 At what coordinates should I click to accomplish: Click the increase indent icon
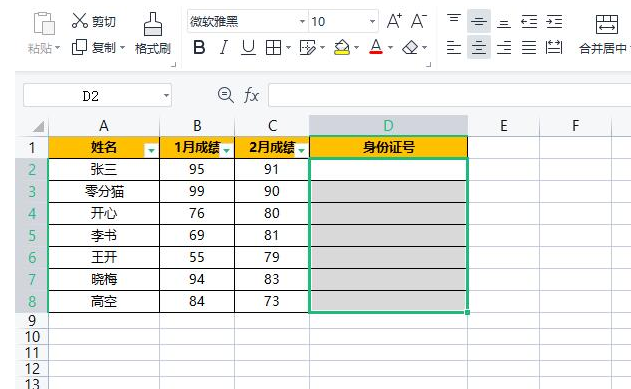coord(554,21)
